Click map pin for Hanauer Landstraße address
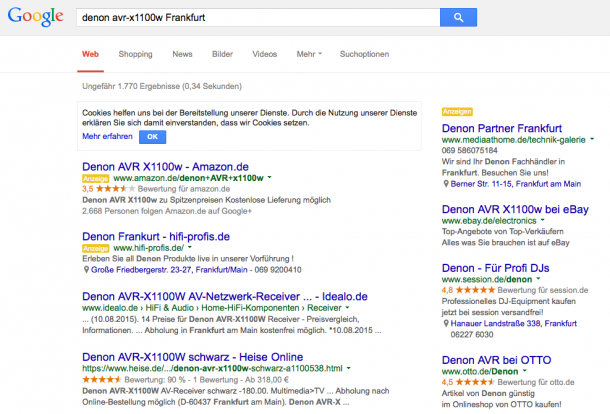The height and width of the screenshot is (414, 610). click(446, 323)
